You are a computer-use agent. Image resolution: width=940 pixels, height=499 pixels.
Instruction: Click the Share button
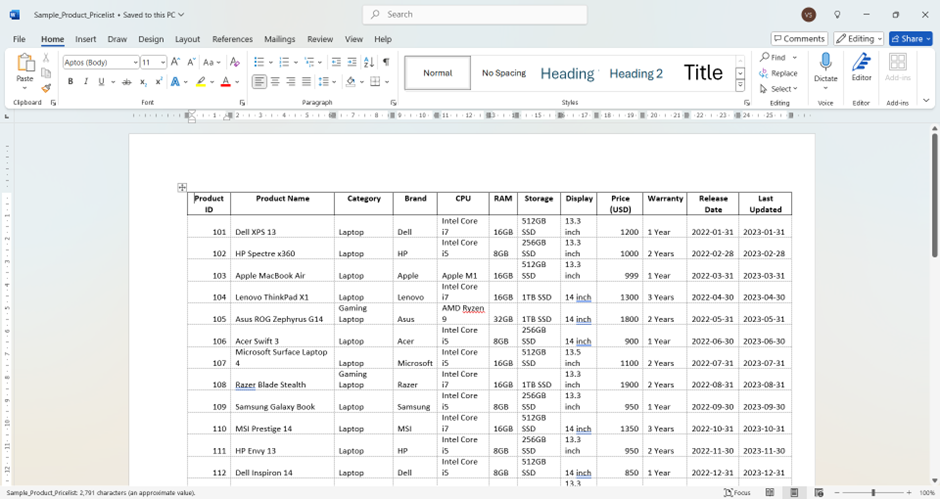click(910, 39)
